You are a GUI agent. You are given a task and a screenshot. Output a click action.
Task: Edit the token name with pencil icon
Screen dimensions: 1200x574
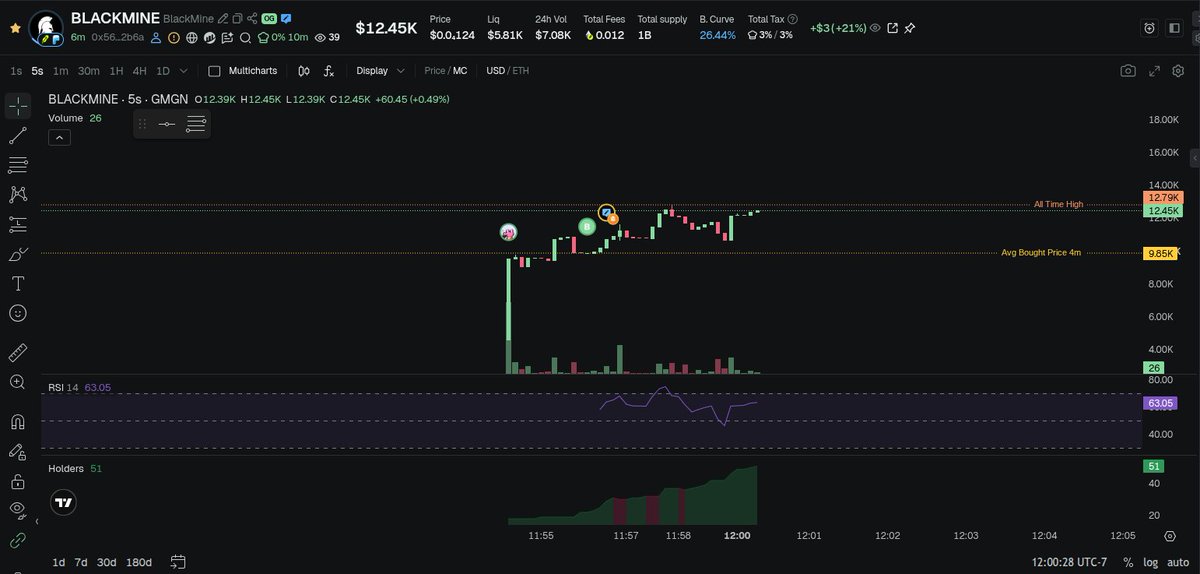(222, 19)
